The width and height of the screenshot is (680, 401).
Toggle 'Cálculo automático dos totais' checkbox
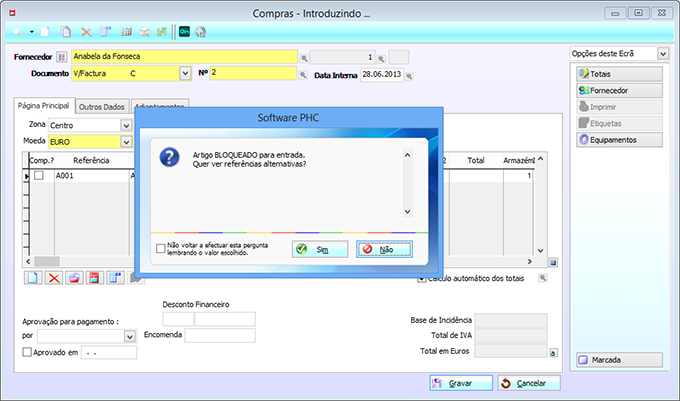click(x=421, y=279)
